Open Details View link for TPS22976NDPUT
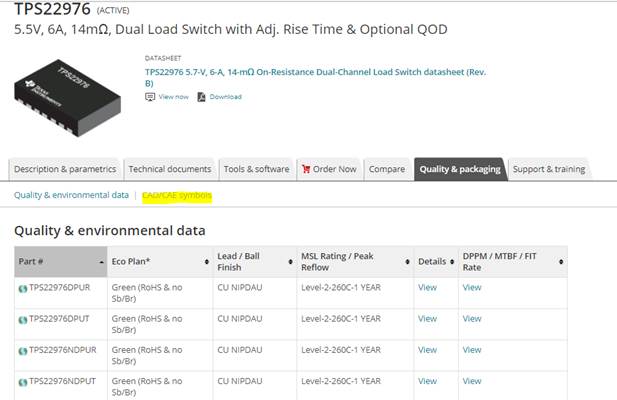617x400 pixels. tap(427, 381)
